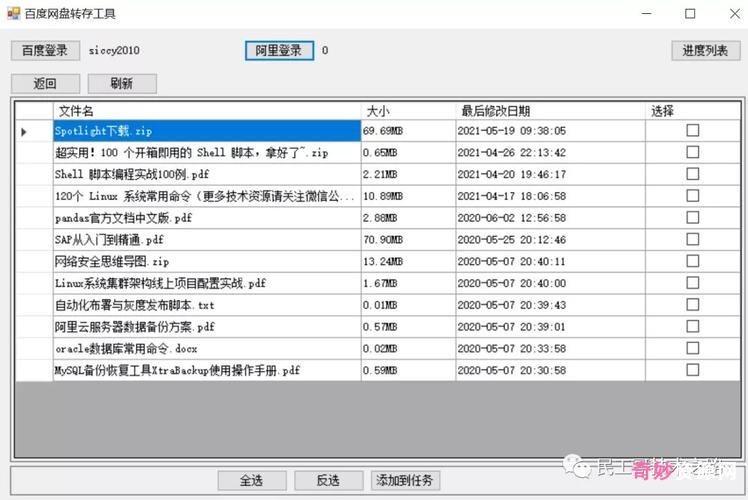
Task: Close the 百度网盘转存工具 window
Action: (735, 13)
